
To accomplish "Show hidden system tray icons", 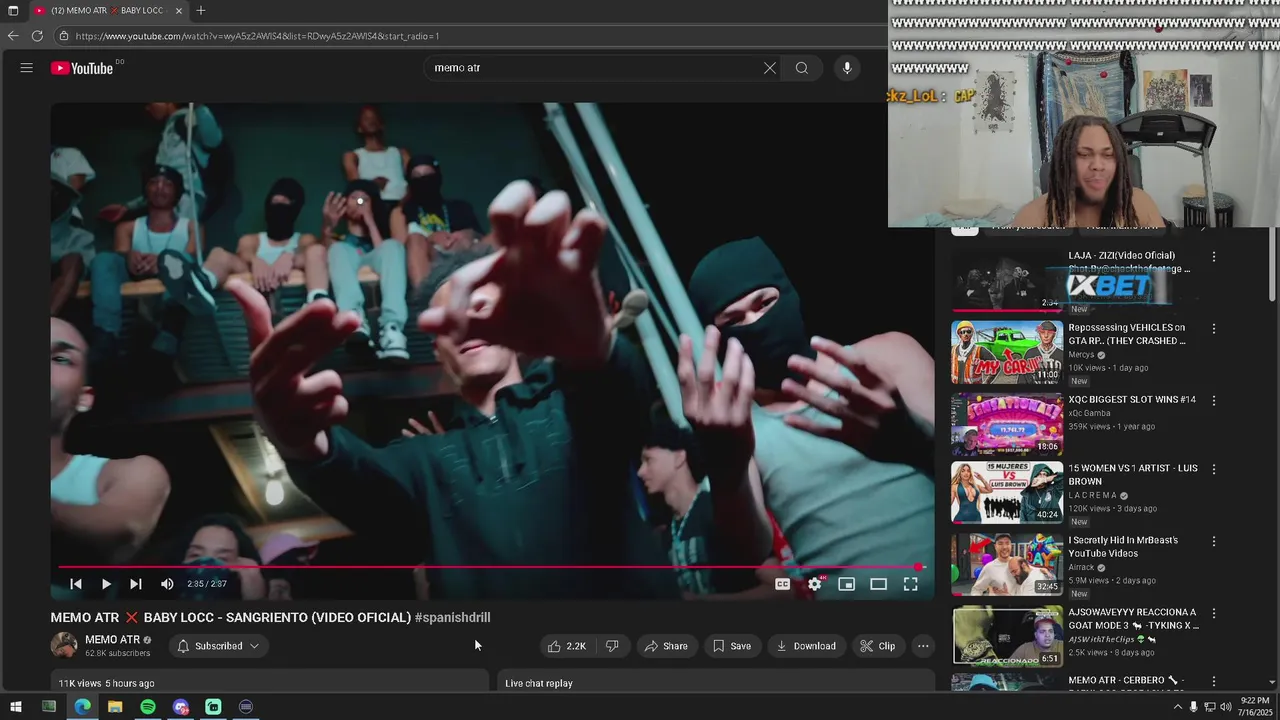I will tap(1177, 707).
